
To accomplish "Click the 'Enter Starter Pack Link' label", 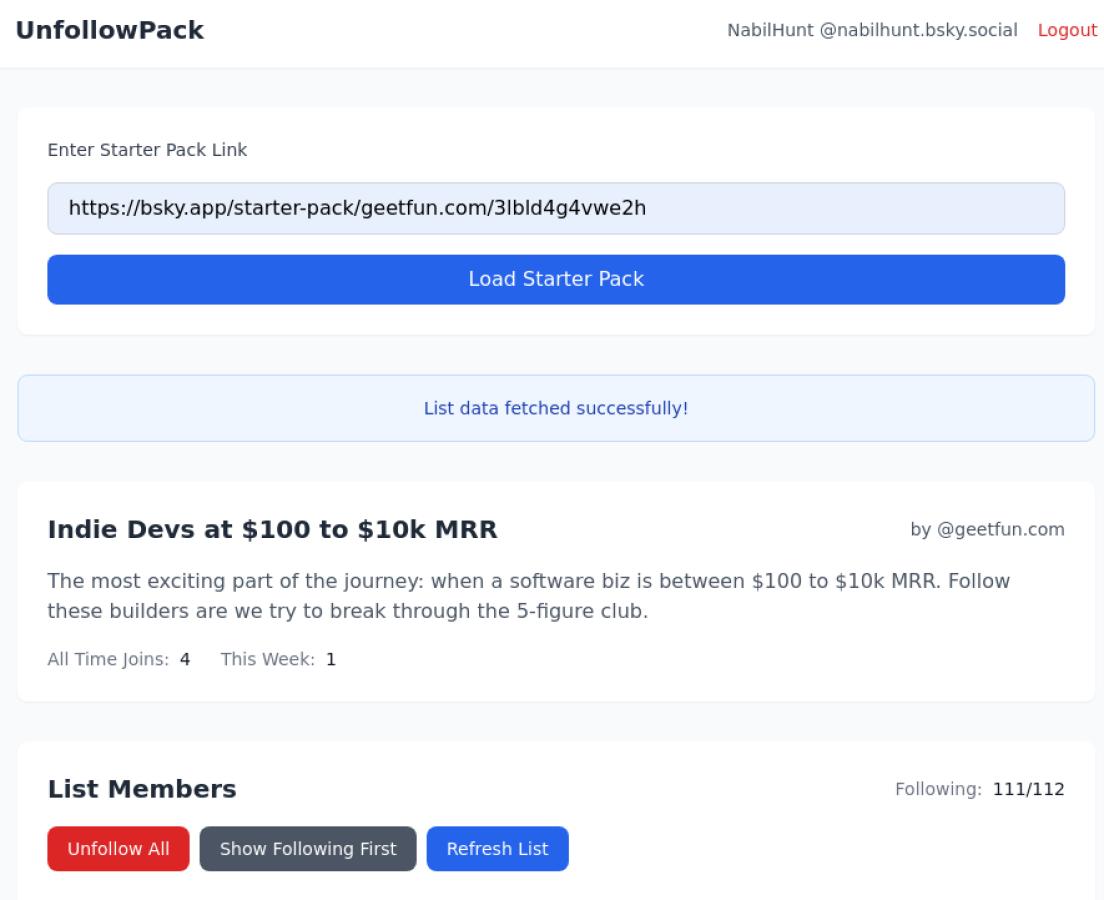I will tap(147, 150).
